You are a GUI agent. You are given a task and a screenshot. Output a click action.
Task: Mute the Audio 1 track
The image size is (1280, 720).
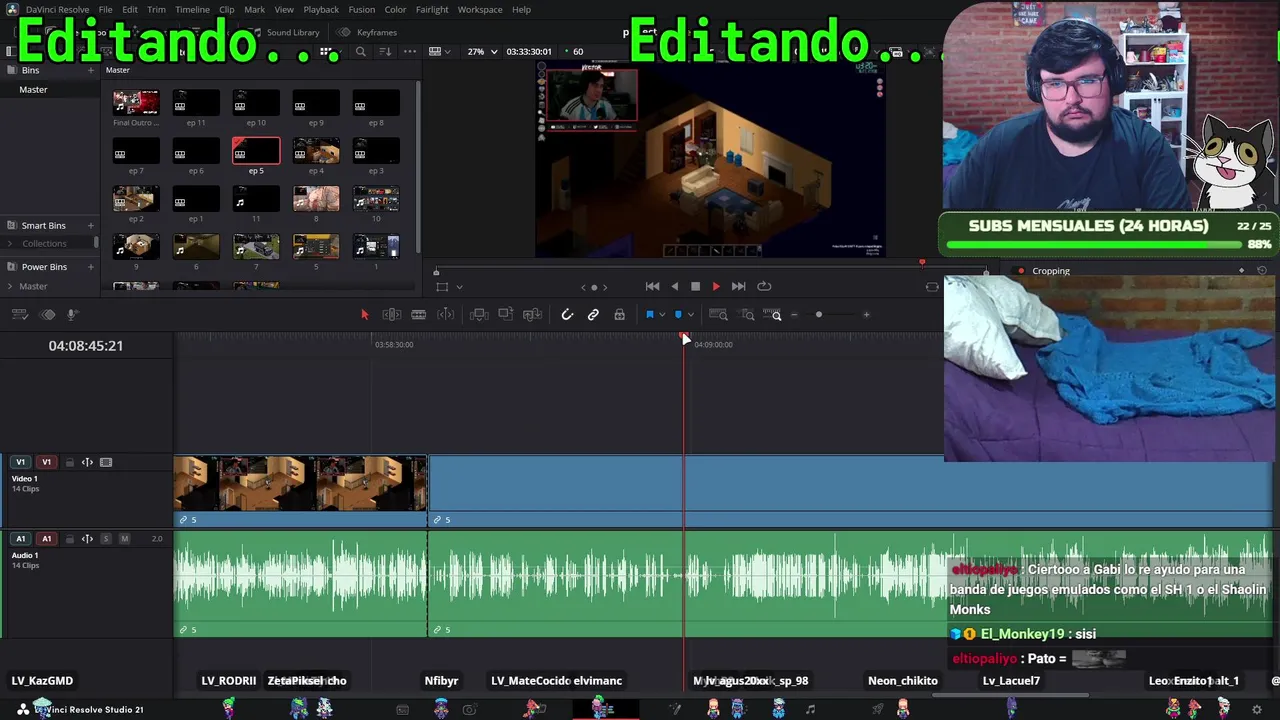[x=124, y=539]
